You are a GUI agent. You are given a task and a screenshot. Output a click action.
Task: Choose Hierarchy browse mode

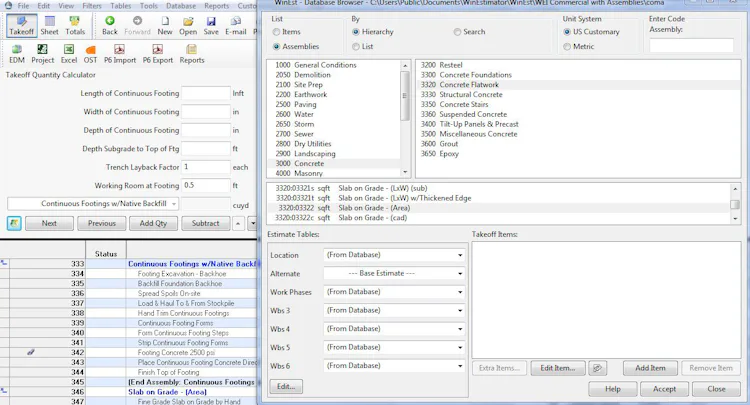(x=356, y=32)
